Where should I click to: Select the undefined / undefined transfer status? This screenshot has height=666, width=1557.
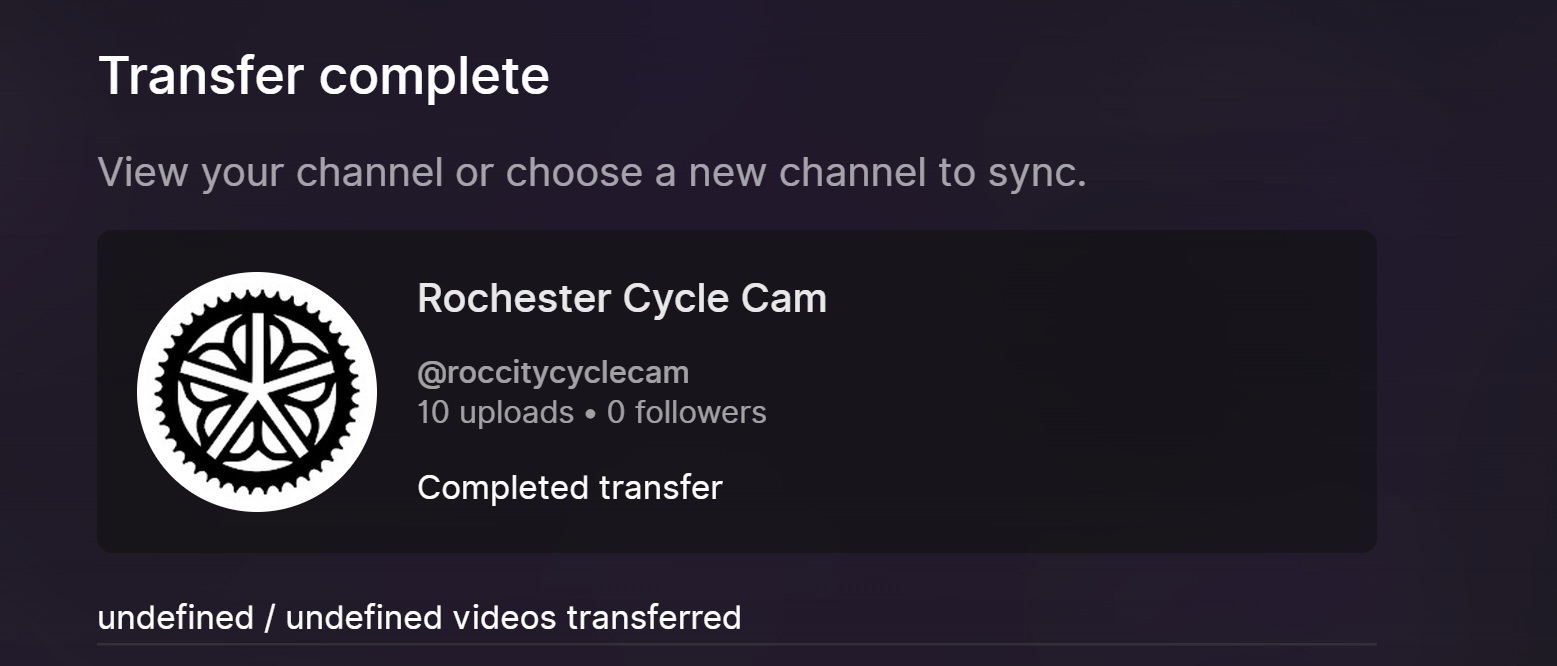(419, 617)
